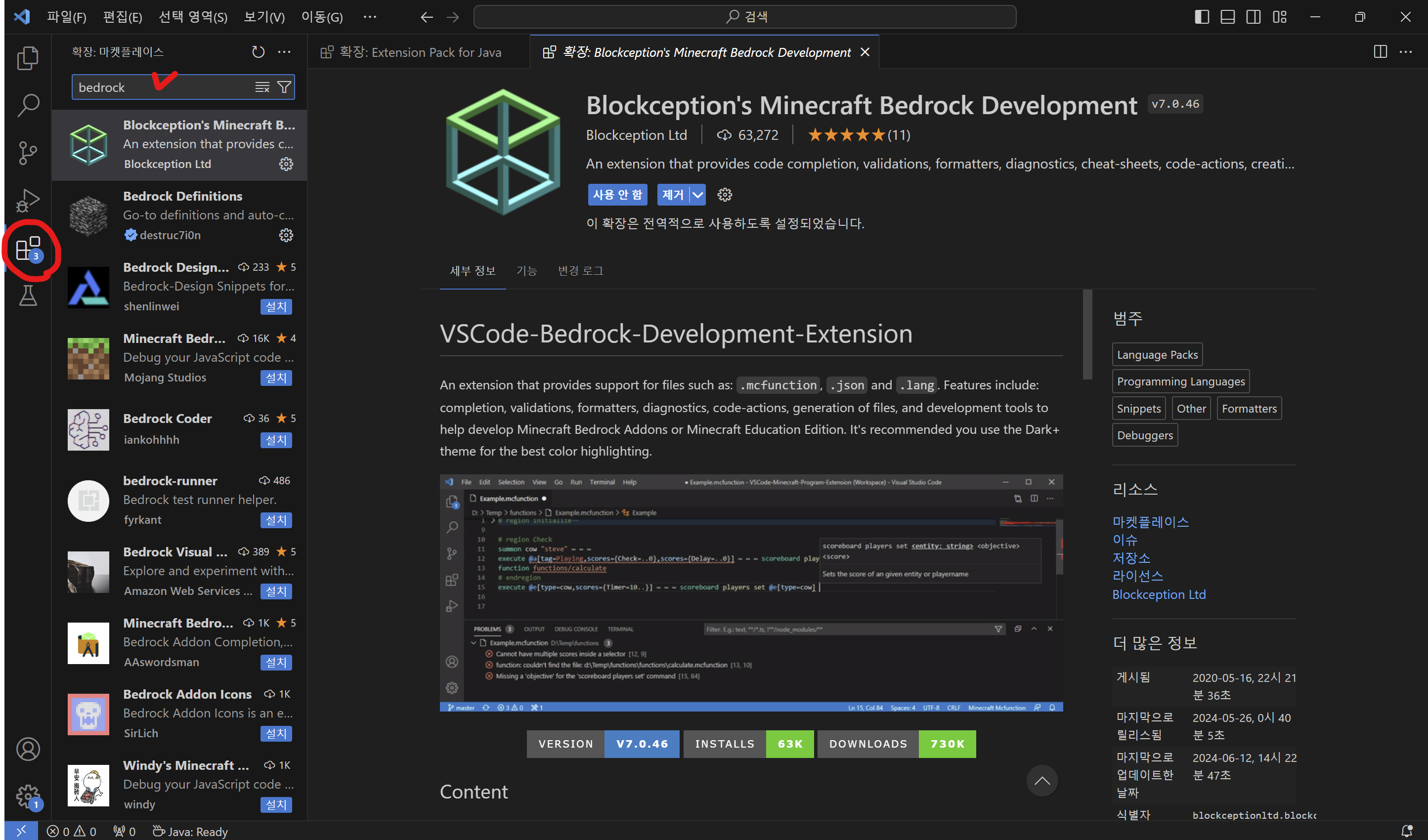
Task: Split the editor to the right
Action: click(1380, 52)
